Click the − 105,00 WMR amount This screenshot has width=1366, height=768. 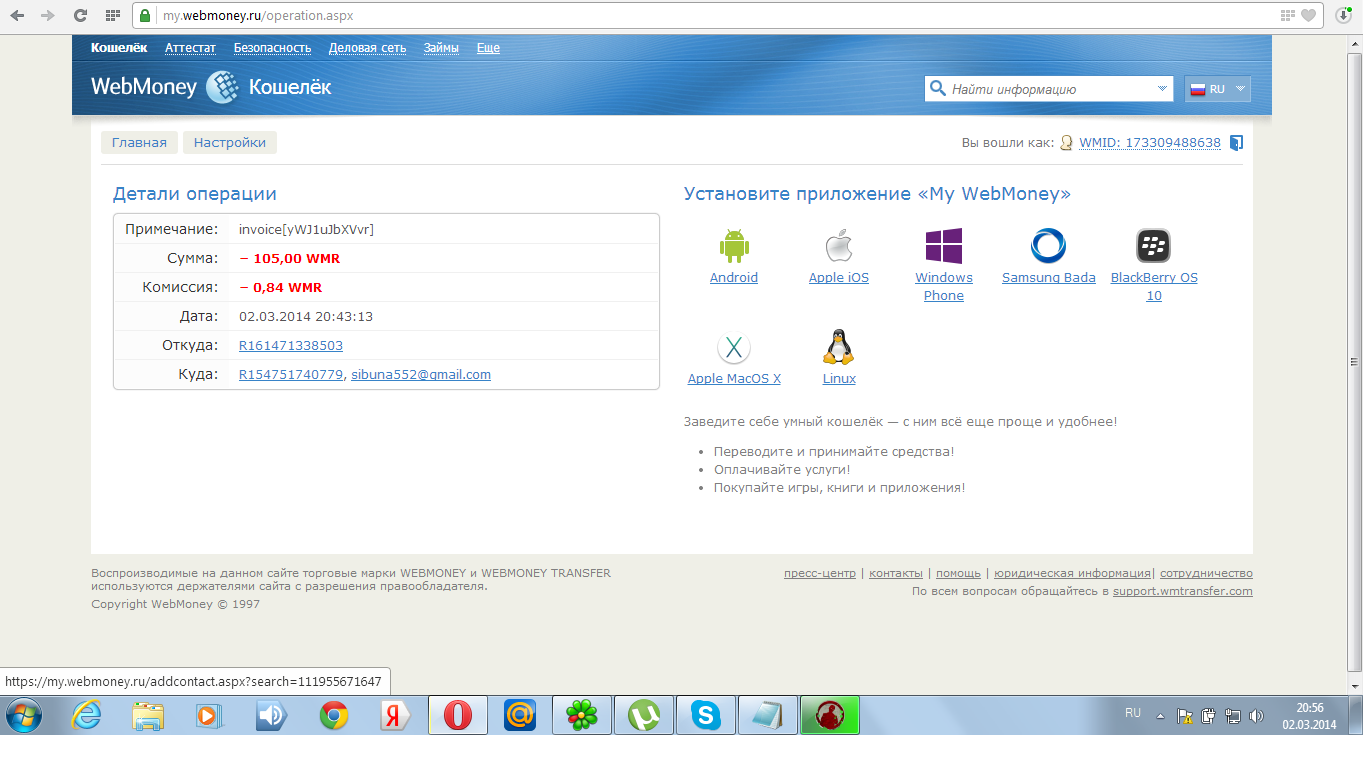click(289, 259)
